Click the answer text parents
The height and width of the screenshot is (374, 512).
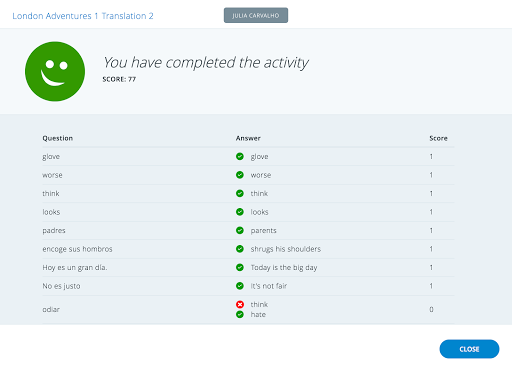click(263, 231)
